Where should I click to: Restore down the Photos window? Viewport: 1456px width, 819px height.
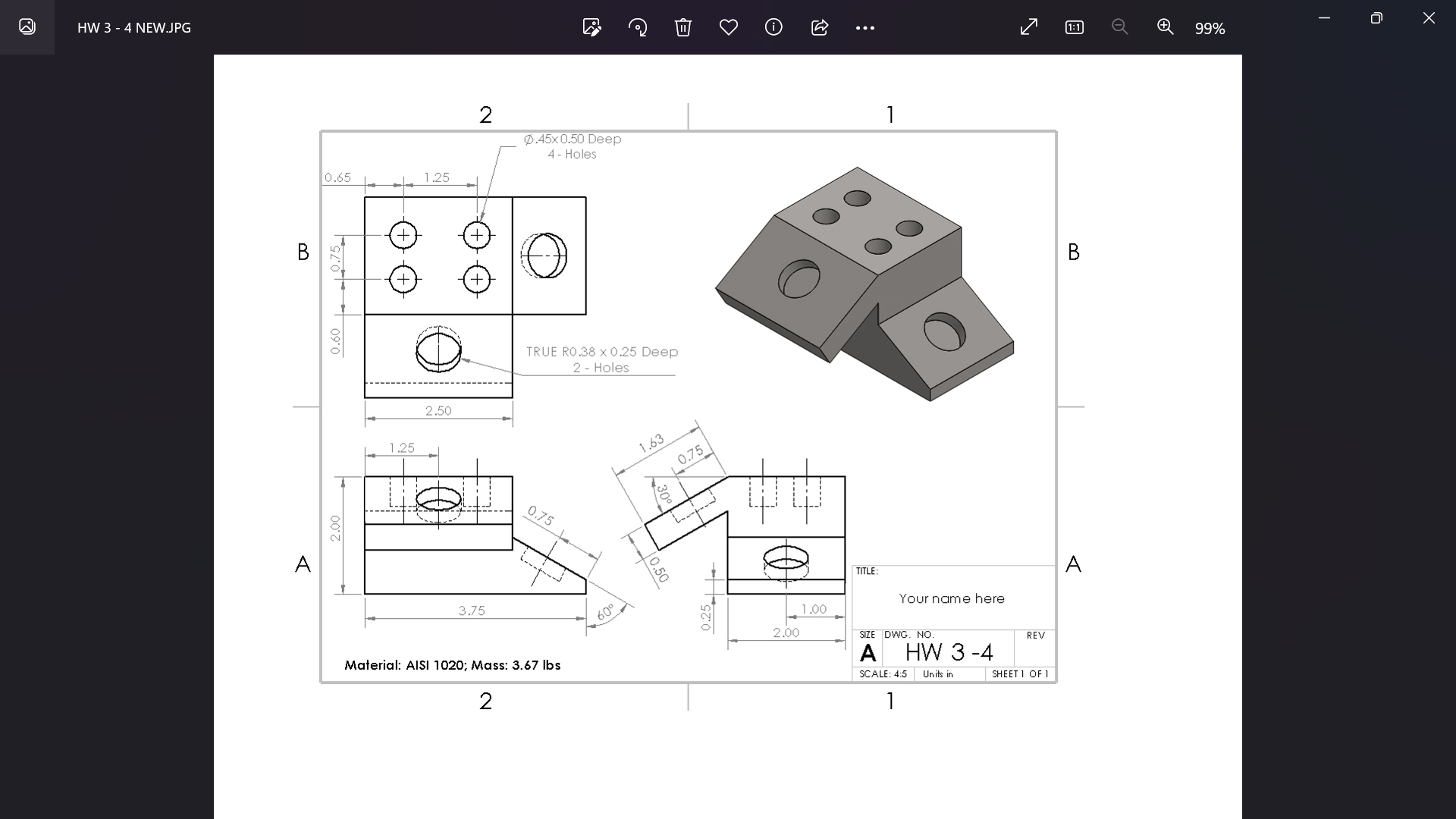coord(1376,17)
